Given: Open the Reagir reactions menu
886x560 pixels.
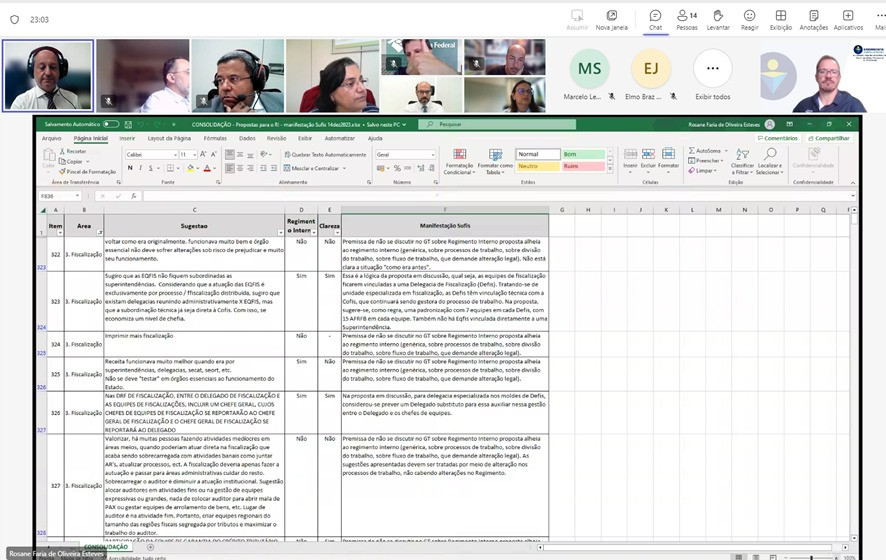Looking at the screenshot, I should pos(749,19).
